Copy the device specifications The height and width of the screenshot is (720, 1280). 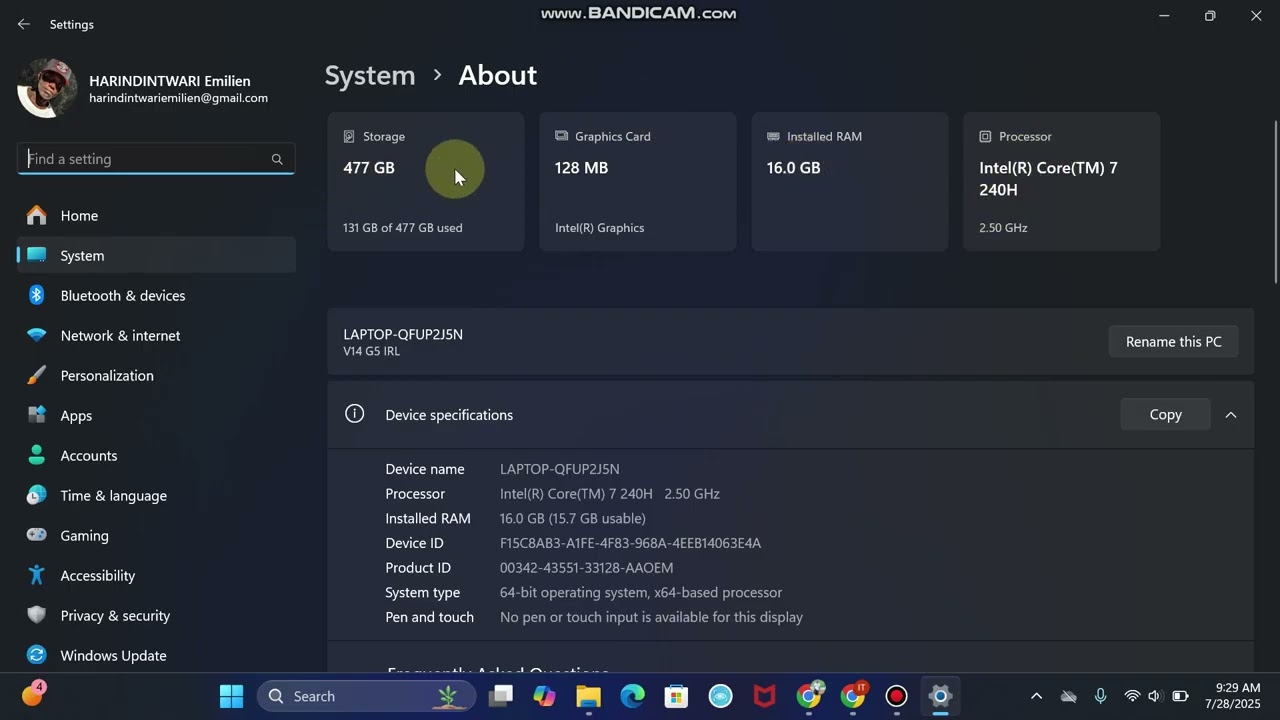coord(1165,415)
